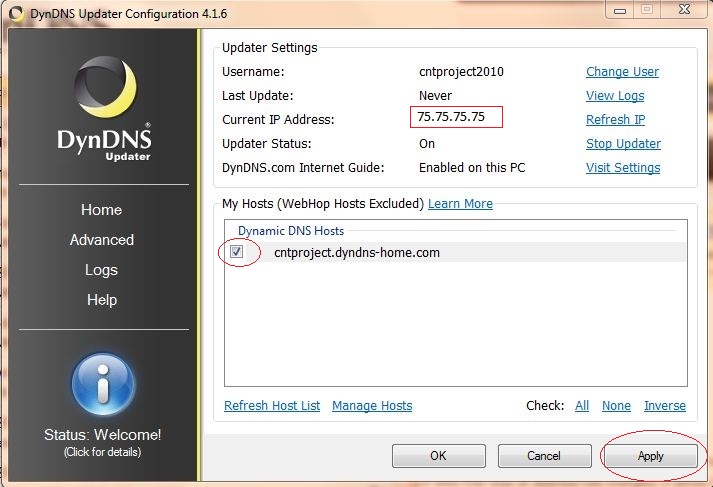Click the Enabled on this PC value
Image resolution: width=713 pixels, height=487 pixels.
coord(472,167)
